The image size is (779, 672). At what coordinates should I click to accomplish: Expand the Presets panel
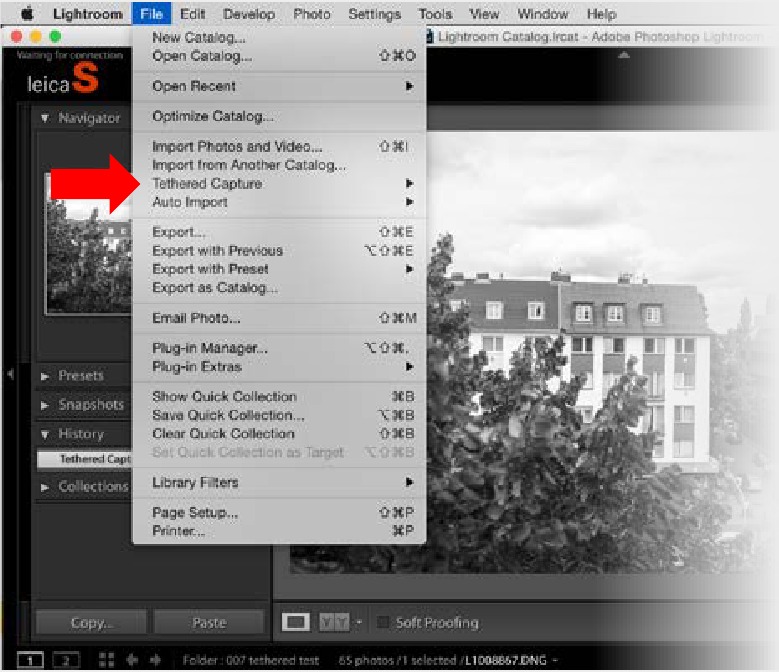(x=45, y=376)
